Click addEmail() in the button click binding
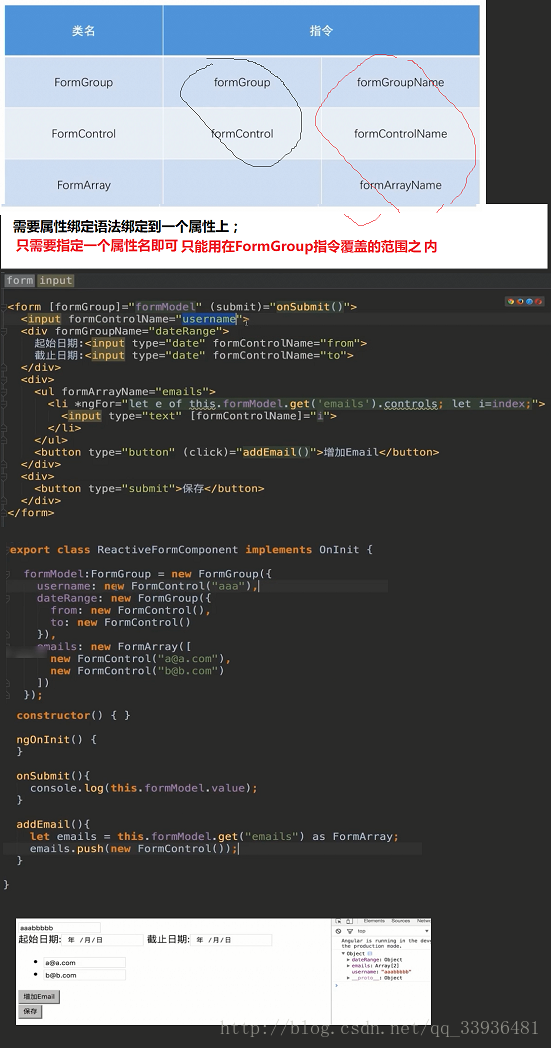This screenshot has height=1048, width=551. point(276,452)
